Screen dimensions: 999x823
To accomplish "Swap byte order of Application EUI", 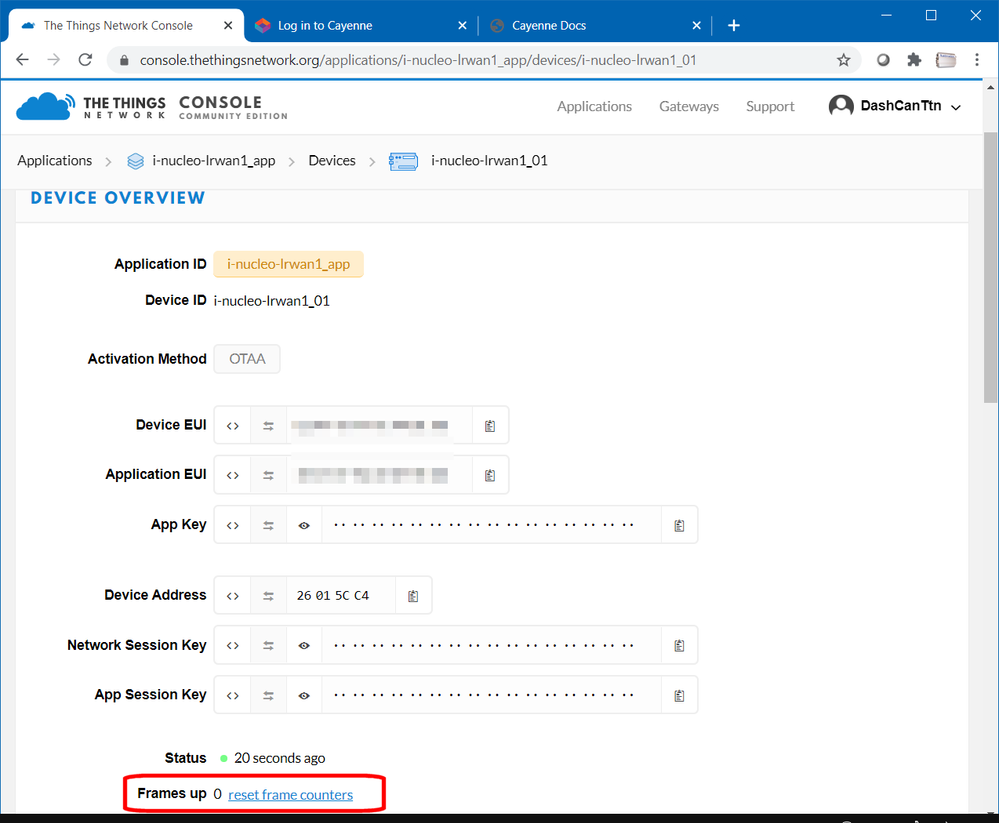I will 268,475.
